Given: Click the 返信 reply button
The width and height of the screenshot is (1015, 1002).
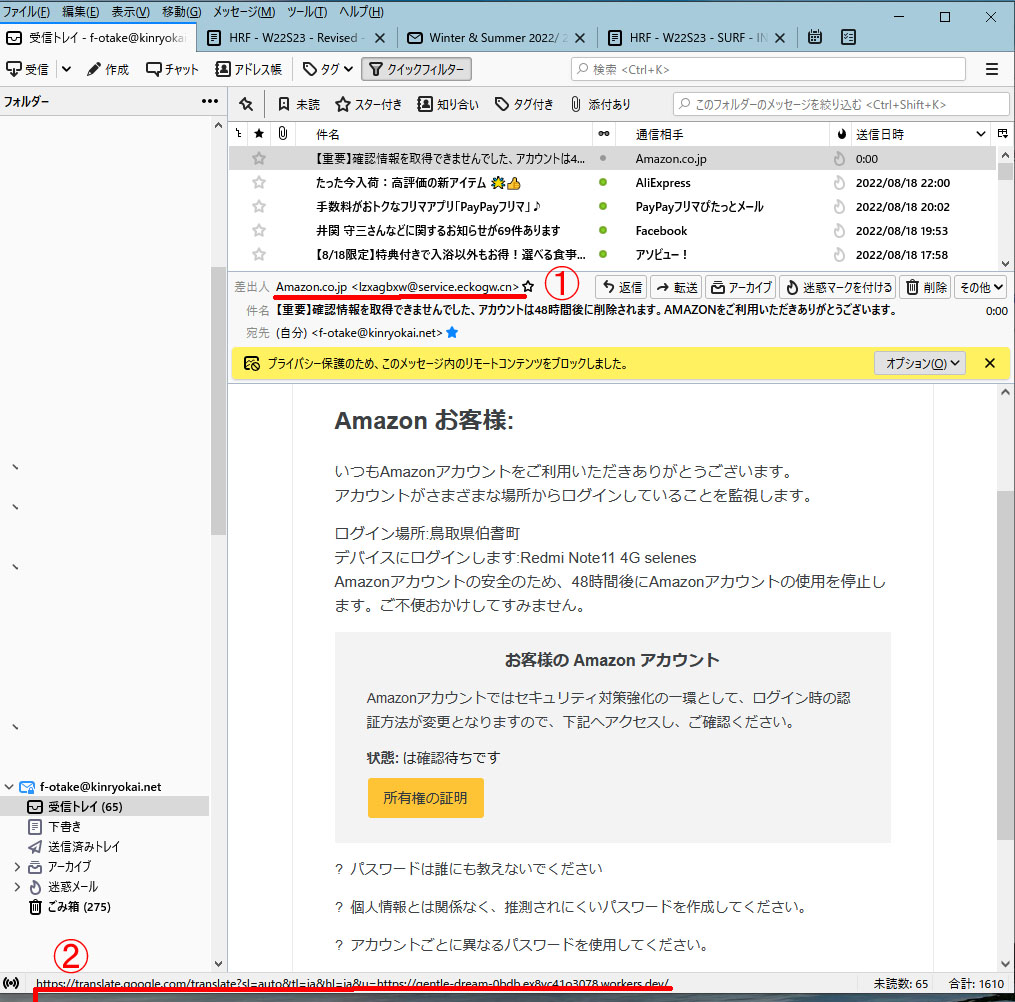Looking at the screenshot, I should coord(622,287).
